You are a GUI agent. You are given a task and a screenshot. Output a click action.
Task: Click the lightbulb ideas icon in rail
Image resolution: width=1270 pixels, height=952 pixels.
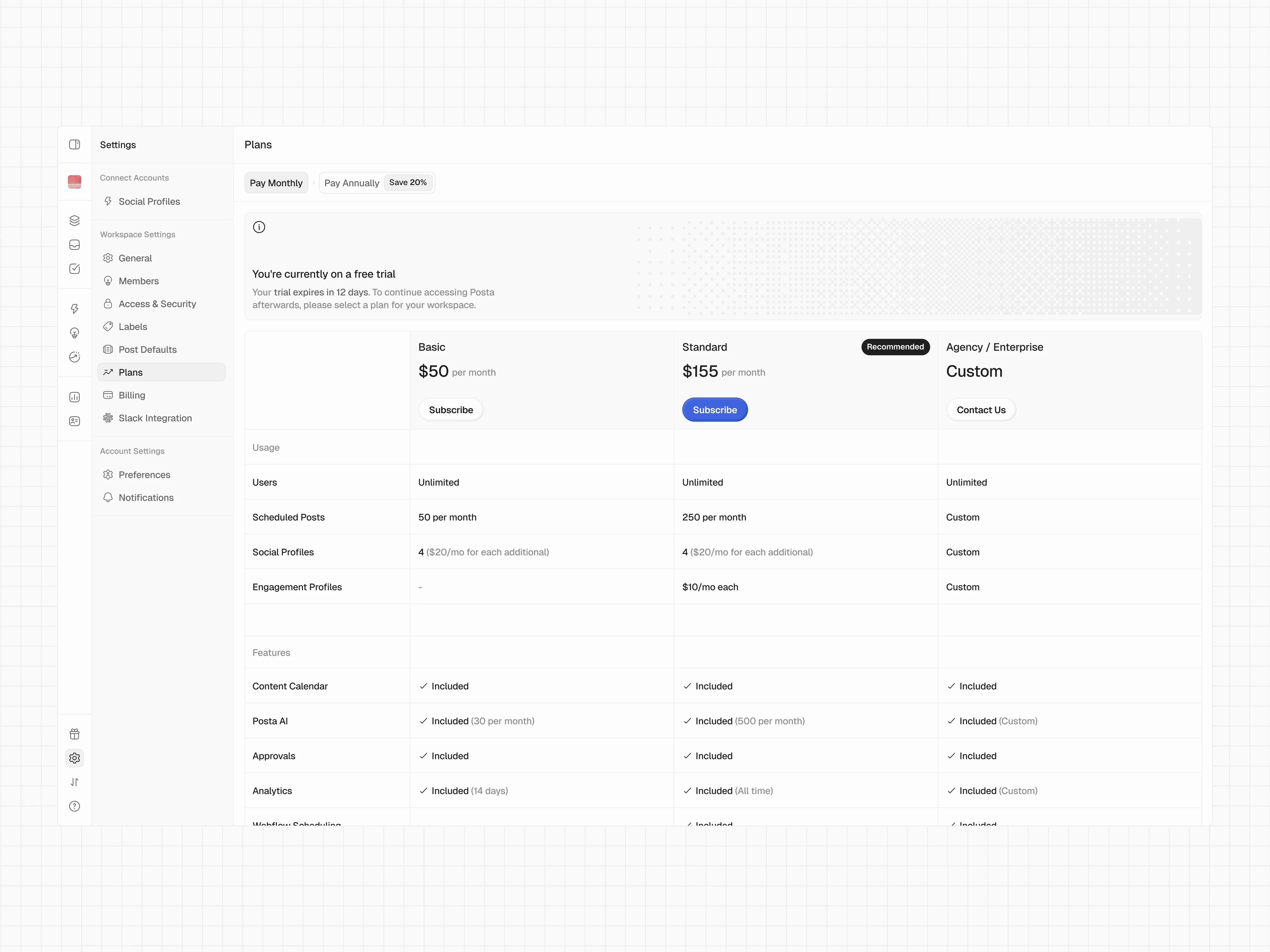tap(75, 334)
